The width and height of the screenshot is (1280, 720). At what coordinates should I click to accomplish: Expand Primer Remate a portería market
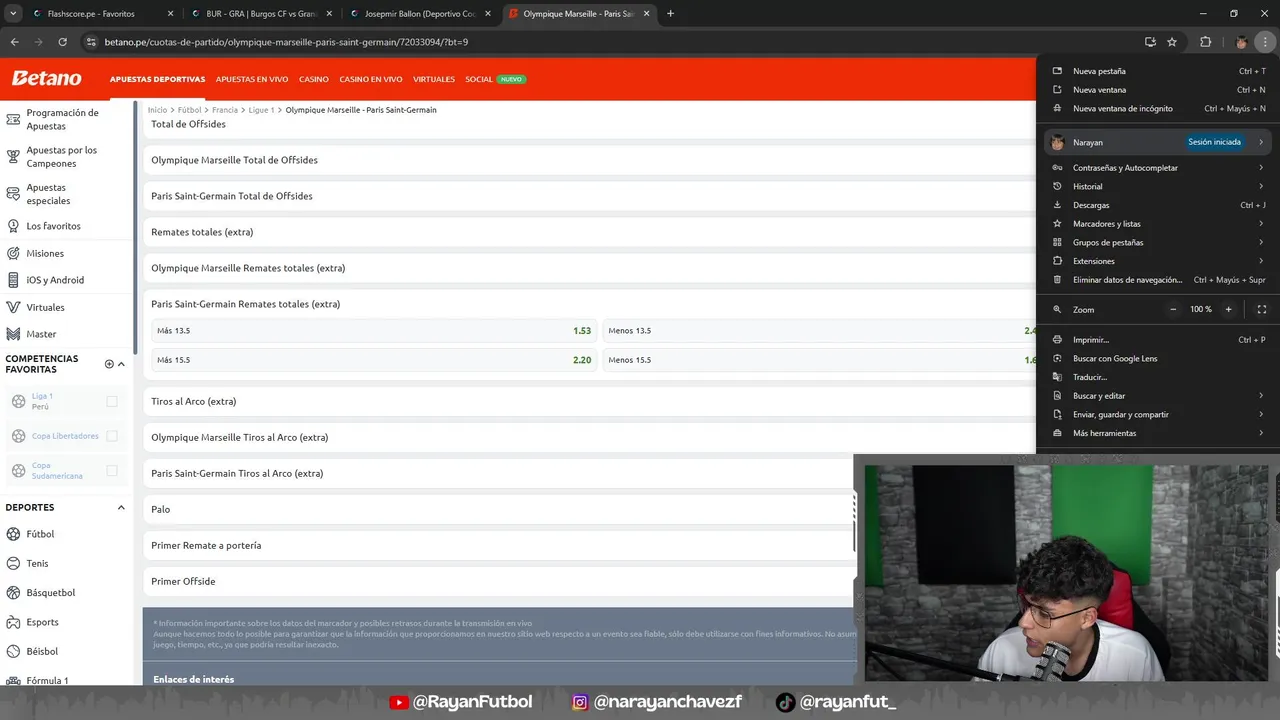[x=498, y=545]
